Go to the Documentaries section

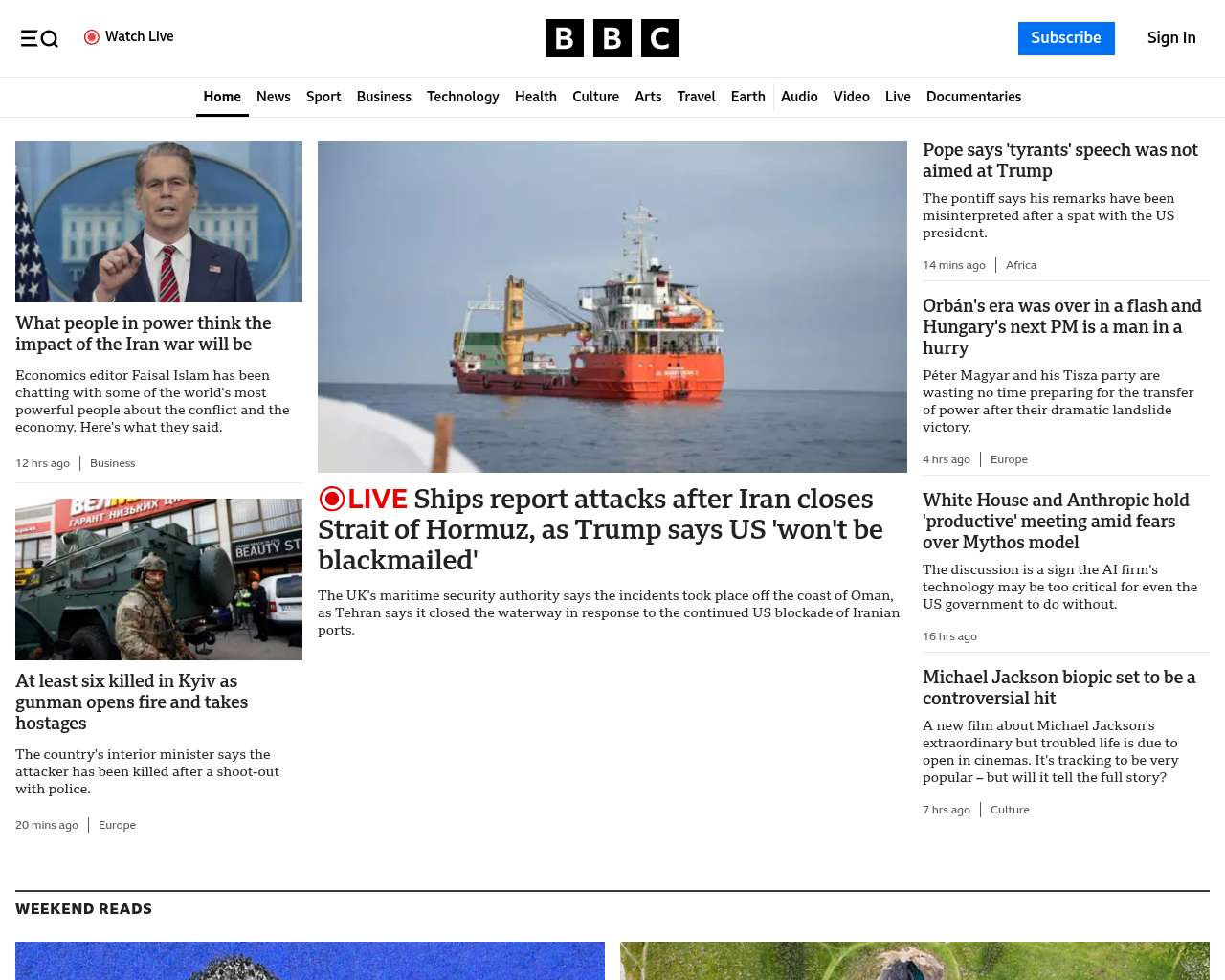pyautogui.click(x=973, y=97)
